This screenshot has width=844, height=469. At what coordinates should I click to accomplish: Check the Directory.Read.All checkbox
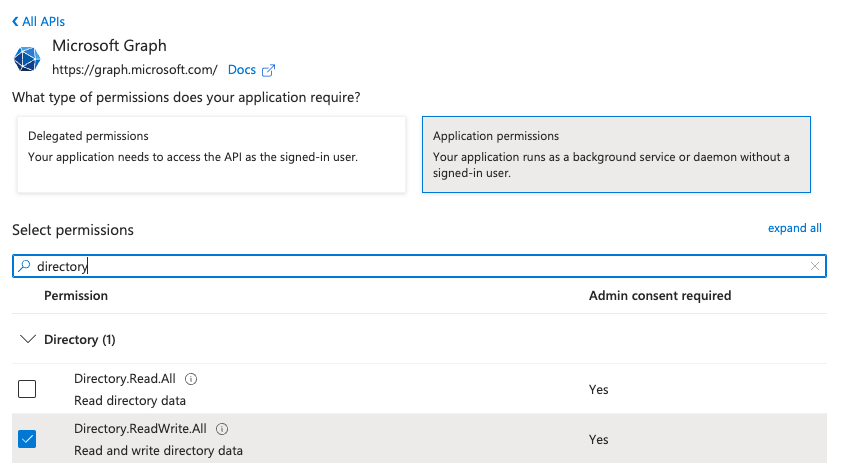point(27,389)
